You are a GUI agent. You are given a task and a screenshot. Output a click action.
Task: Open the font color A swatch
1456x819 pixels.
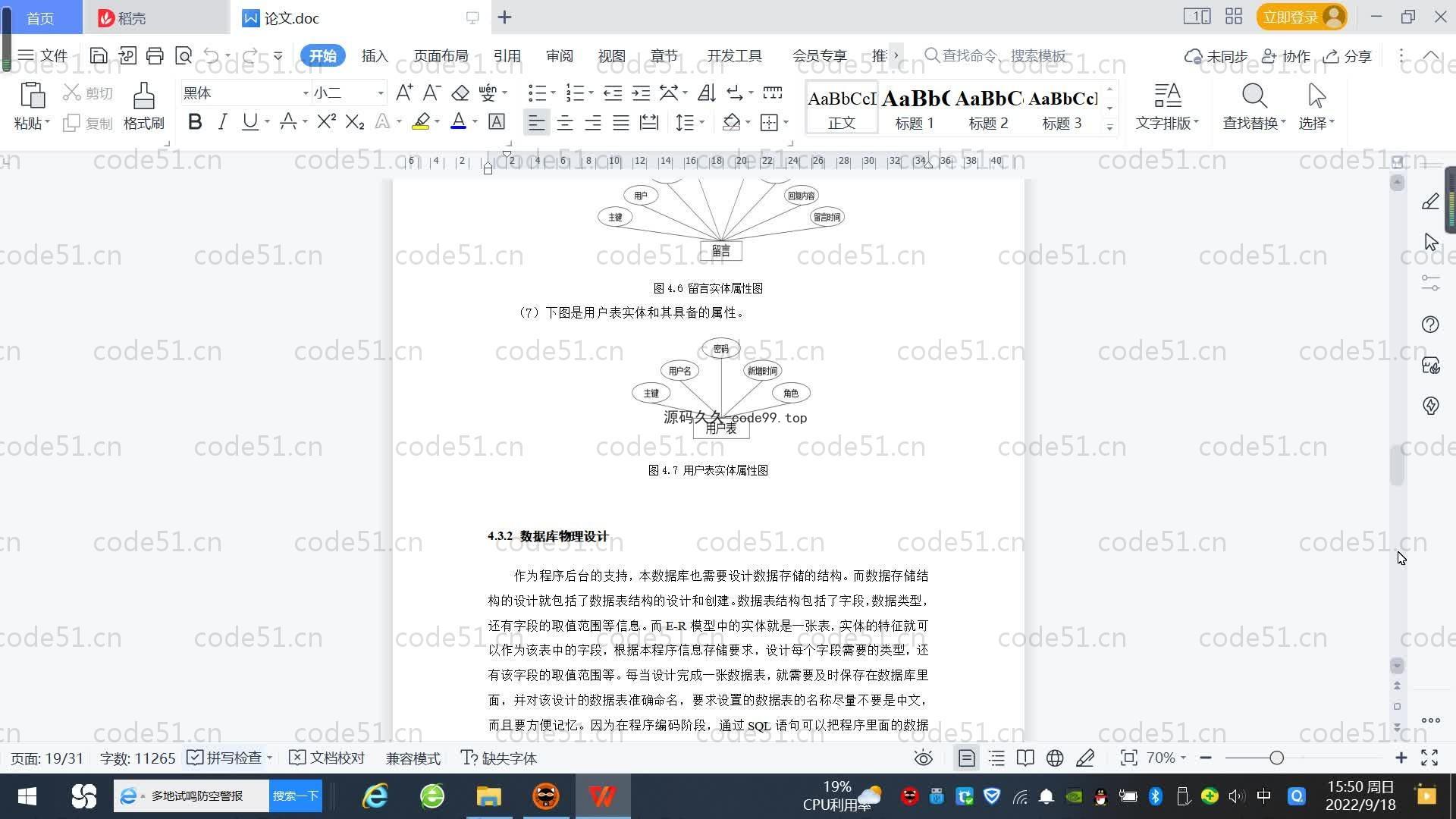pos(458,121)
